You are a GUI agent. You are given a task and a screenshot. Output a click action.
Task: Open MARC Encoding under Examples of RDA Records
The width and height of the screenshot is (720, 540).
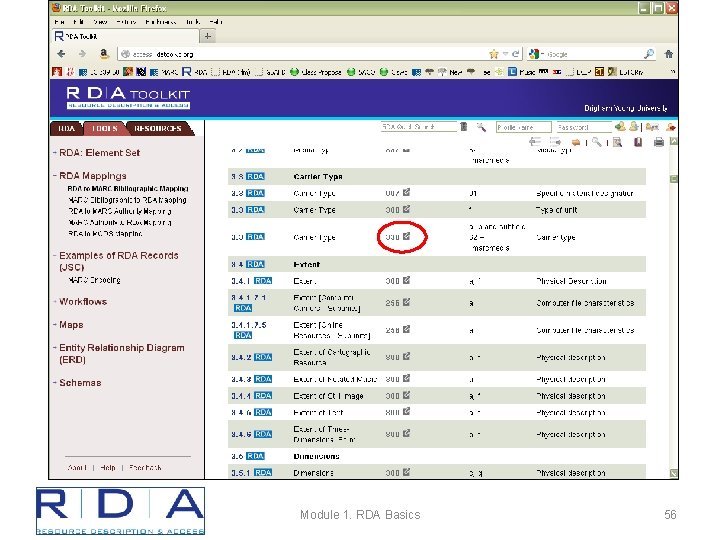[94, 280]
